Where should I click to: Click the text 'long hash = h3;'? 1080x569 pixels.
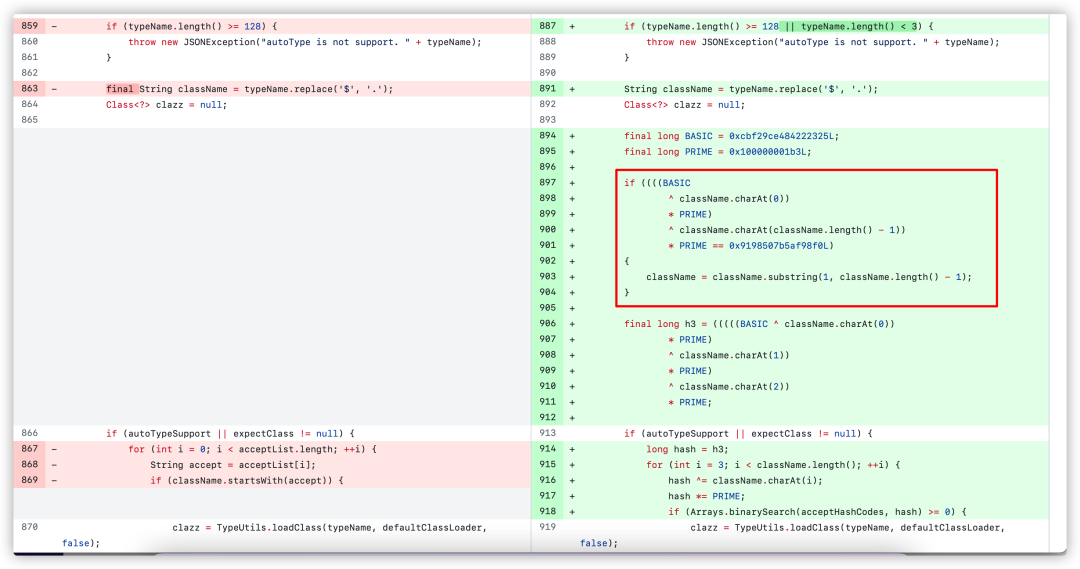(x=687, y=449)
